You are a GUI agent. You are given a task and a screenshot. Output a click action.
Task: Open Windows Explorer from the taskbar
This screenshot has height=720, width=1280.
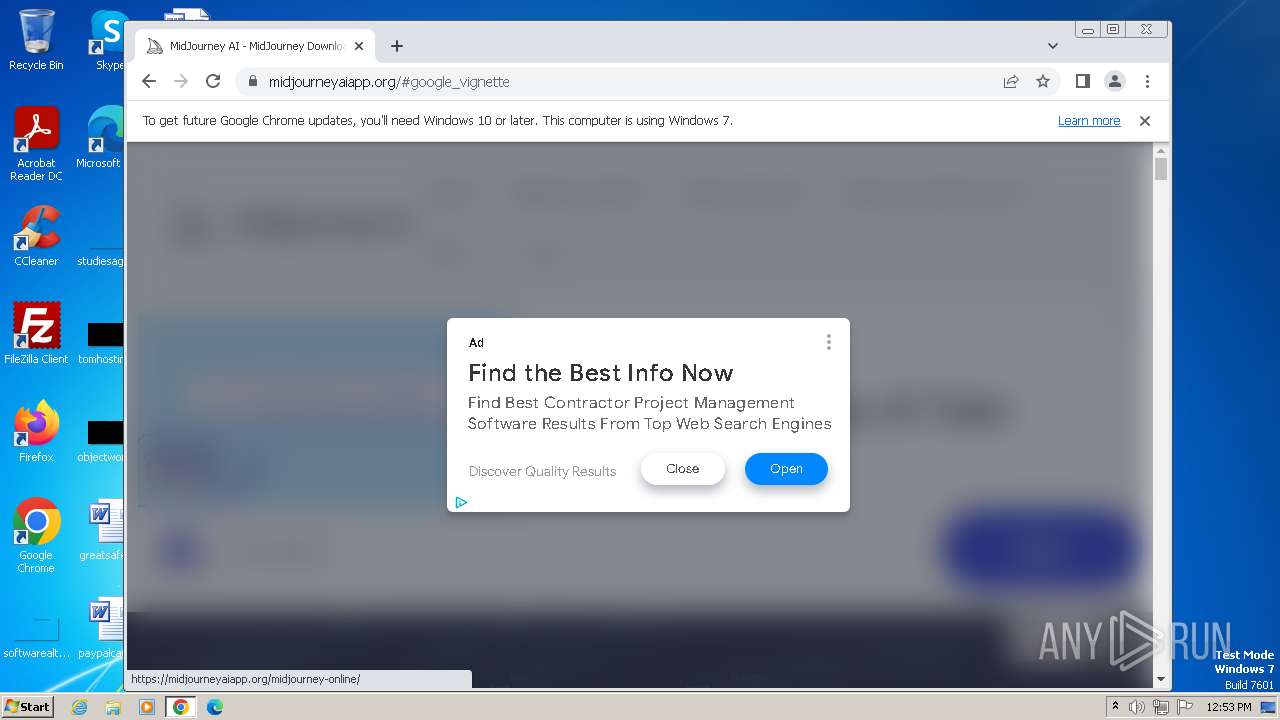(x=113, y=707)
